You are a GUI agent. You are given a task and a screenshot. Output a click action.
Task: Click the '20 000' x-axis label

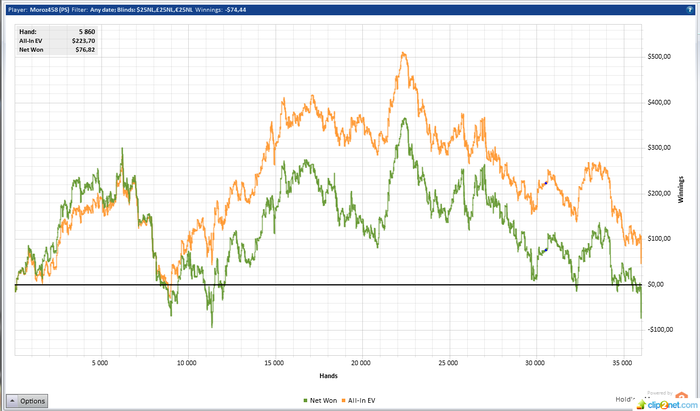361,363
